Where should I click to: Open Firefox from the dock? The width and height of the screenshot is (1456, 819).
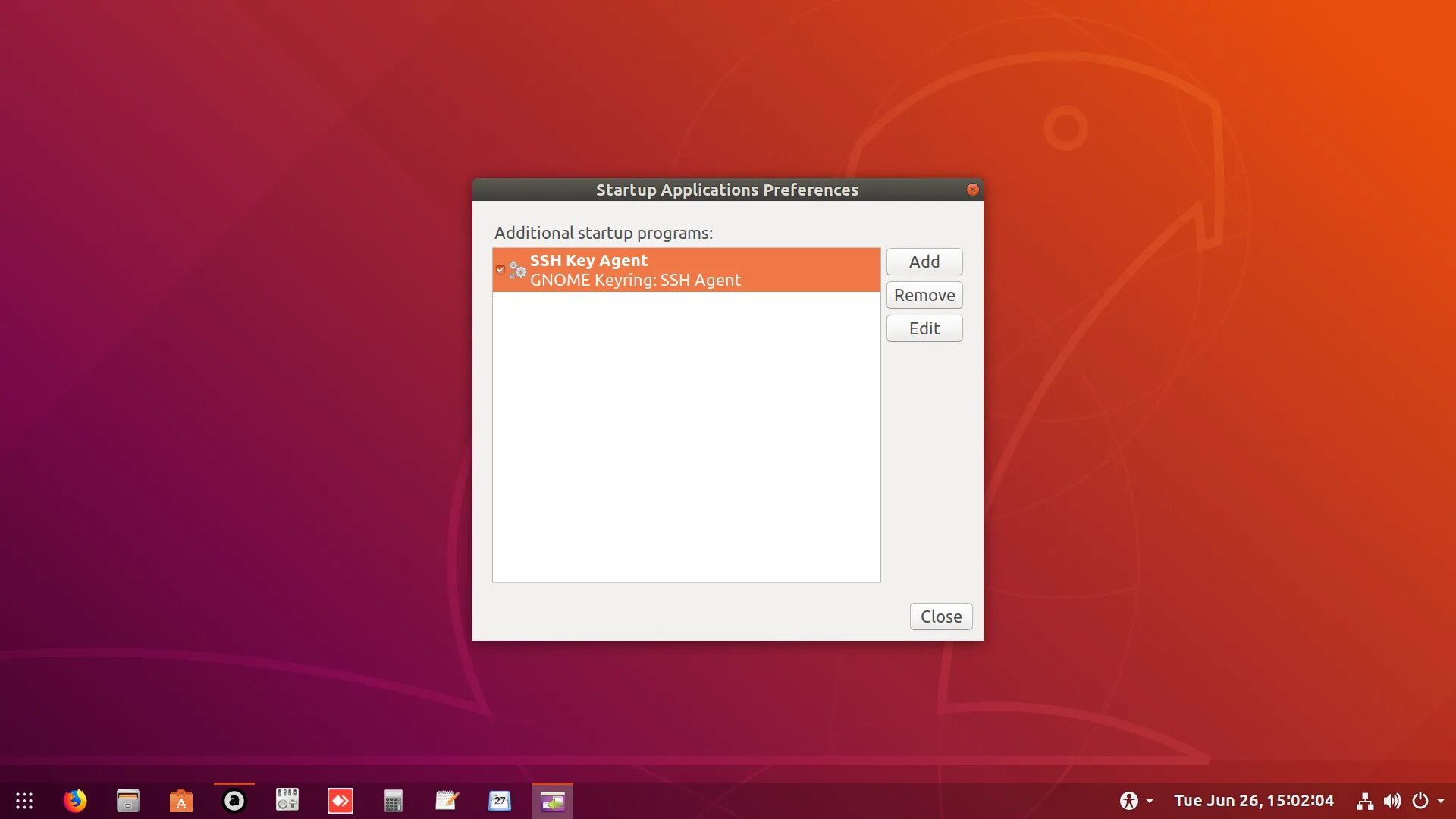click(74, 801)
